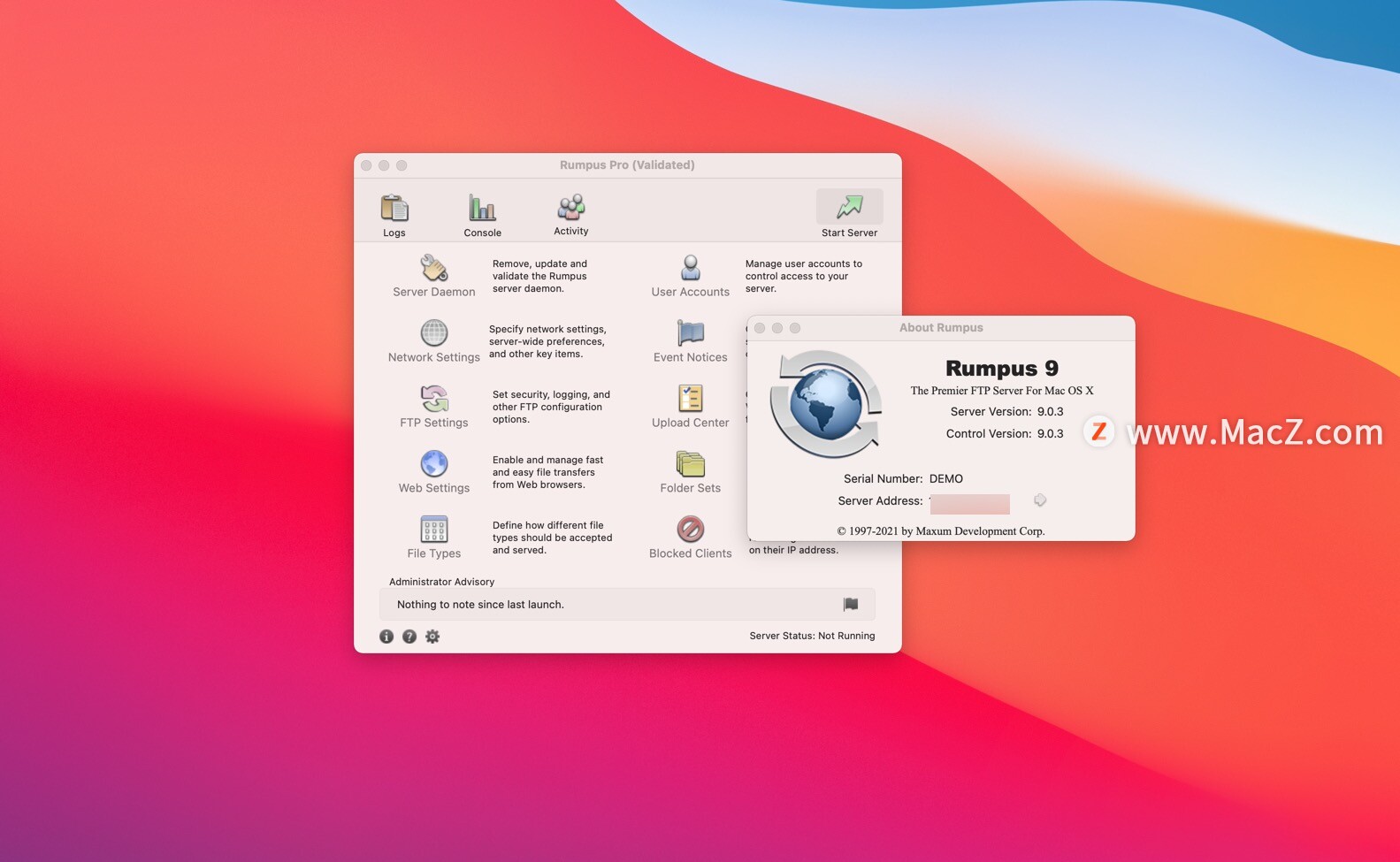The height and width of the screenshot is (862, 1400).
Task: Click the 'Server Version: 9.0.3' text
Action: point(1006,411)
